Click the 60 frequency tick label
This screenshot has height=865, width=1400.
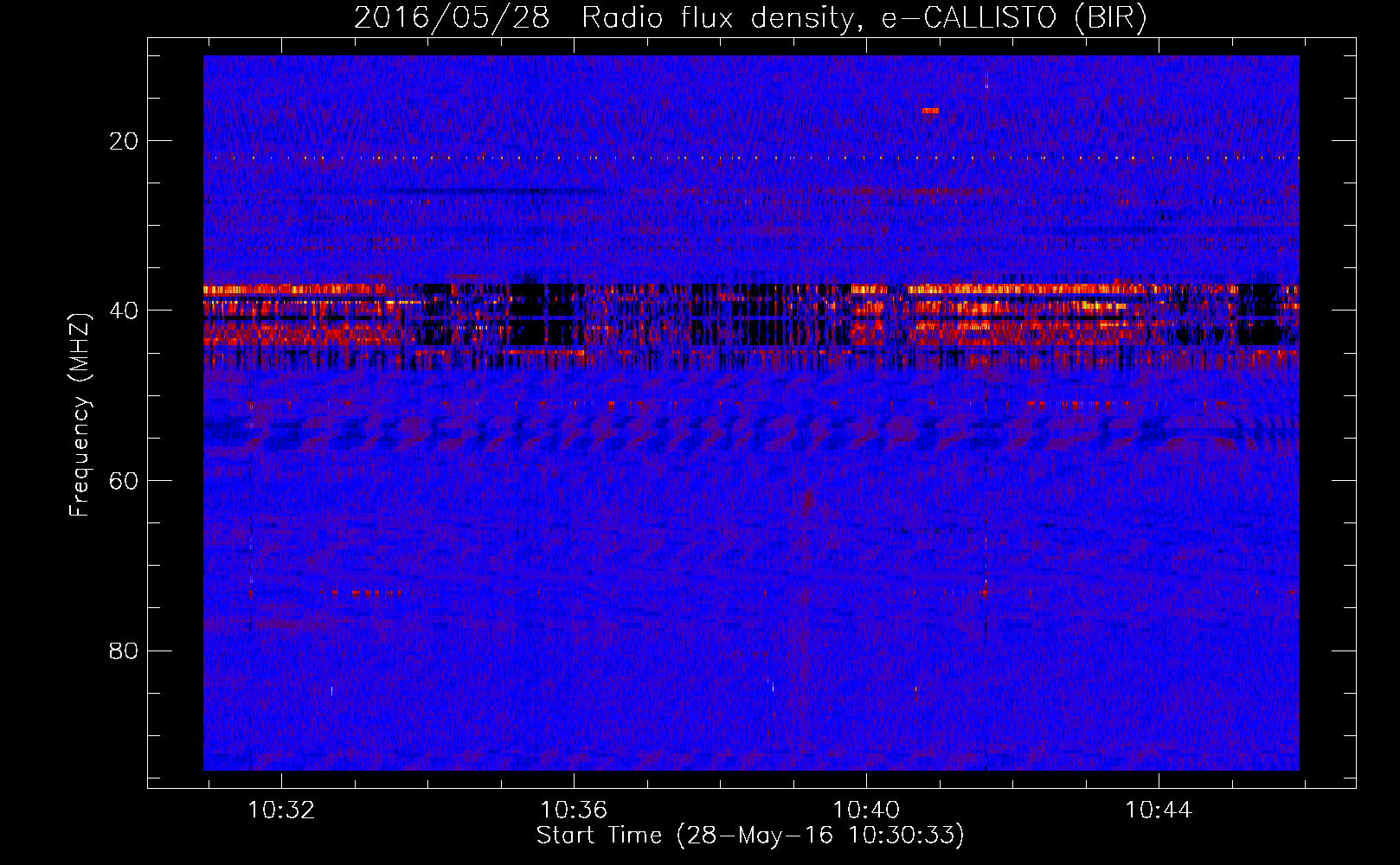pyautogui.click(x=124, y=481)
